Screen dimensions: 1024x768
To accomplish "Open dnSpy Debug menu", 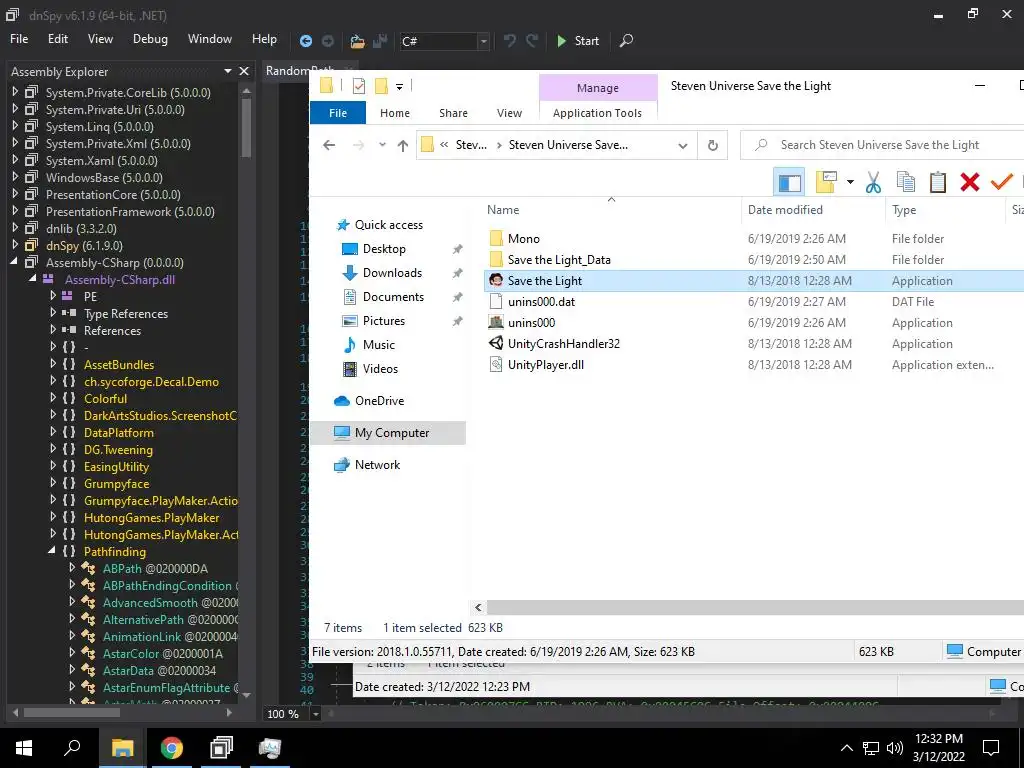I will [150, 39].
